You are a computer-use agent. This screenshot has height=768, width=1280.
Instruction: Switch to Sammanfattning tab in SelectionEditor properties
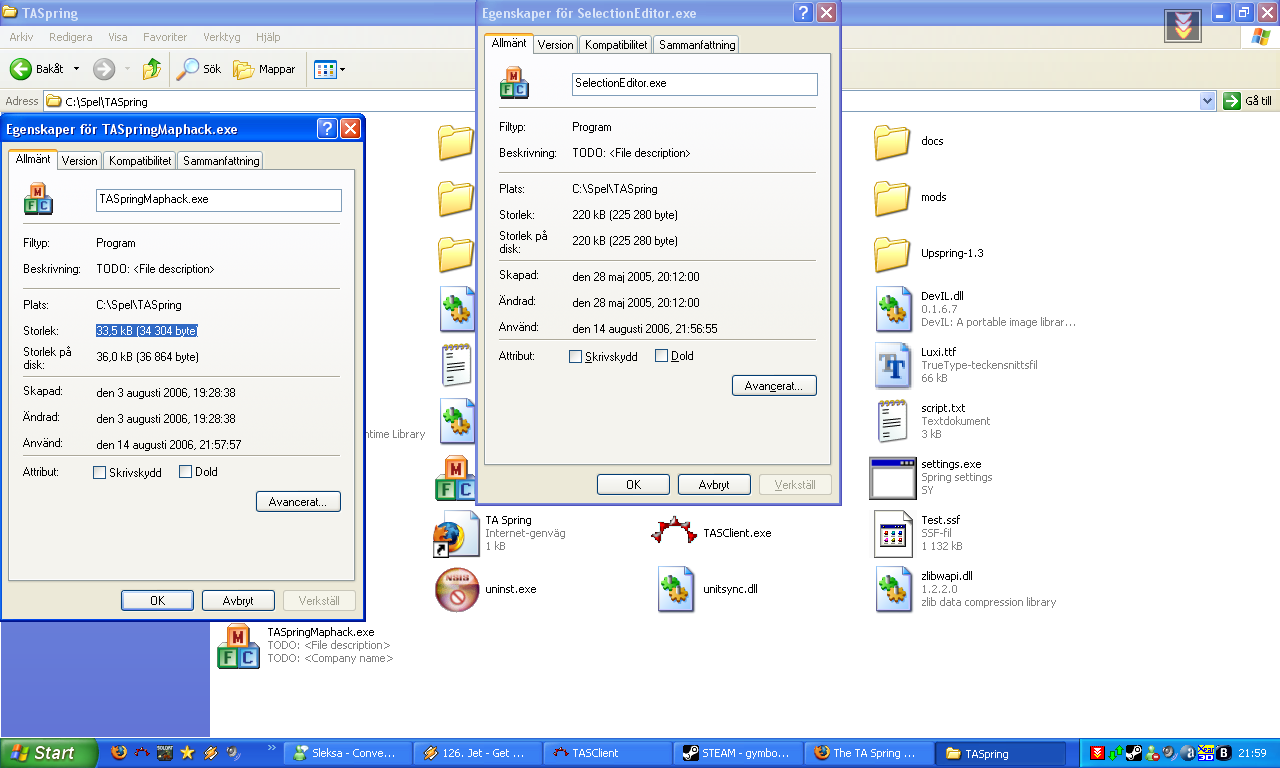click(x=697, y=45)
